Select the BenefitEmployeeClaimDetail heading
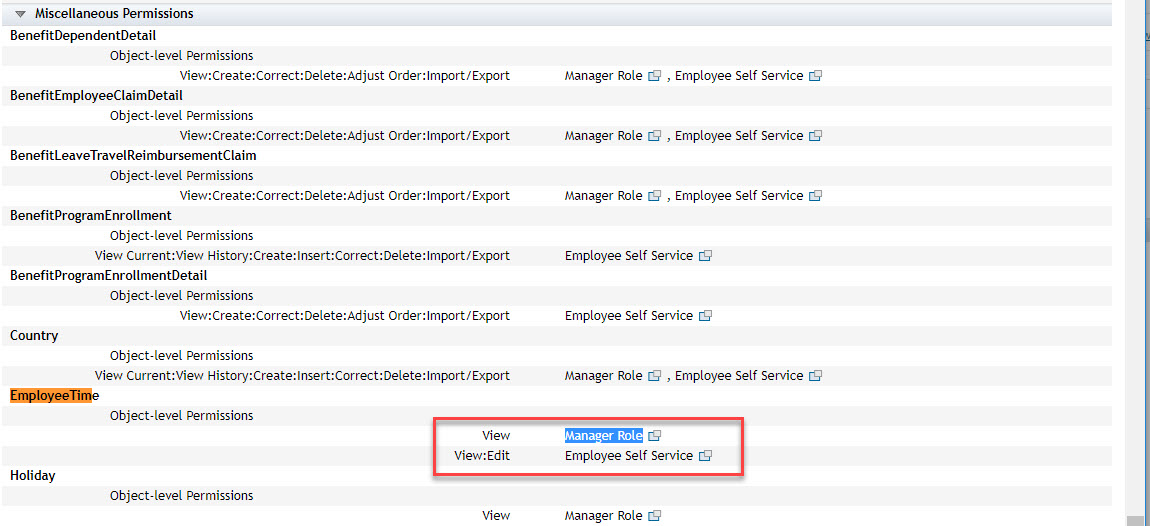The height and width of the screenshot is (526, 1150). [x=96, y=95]
